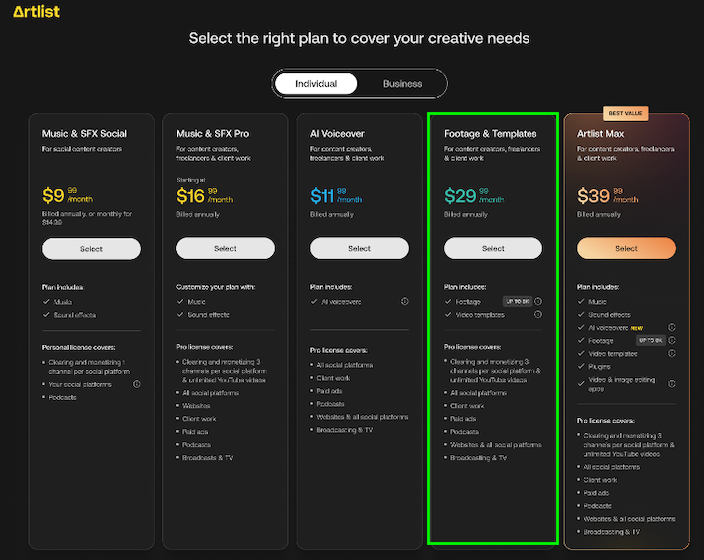Select the Artlist Max plan
Image resolution: width=704 pixels, height=560 pixels.
point(626,248)
